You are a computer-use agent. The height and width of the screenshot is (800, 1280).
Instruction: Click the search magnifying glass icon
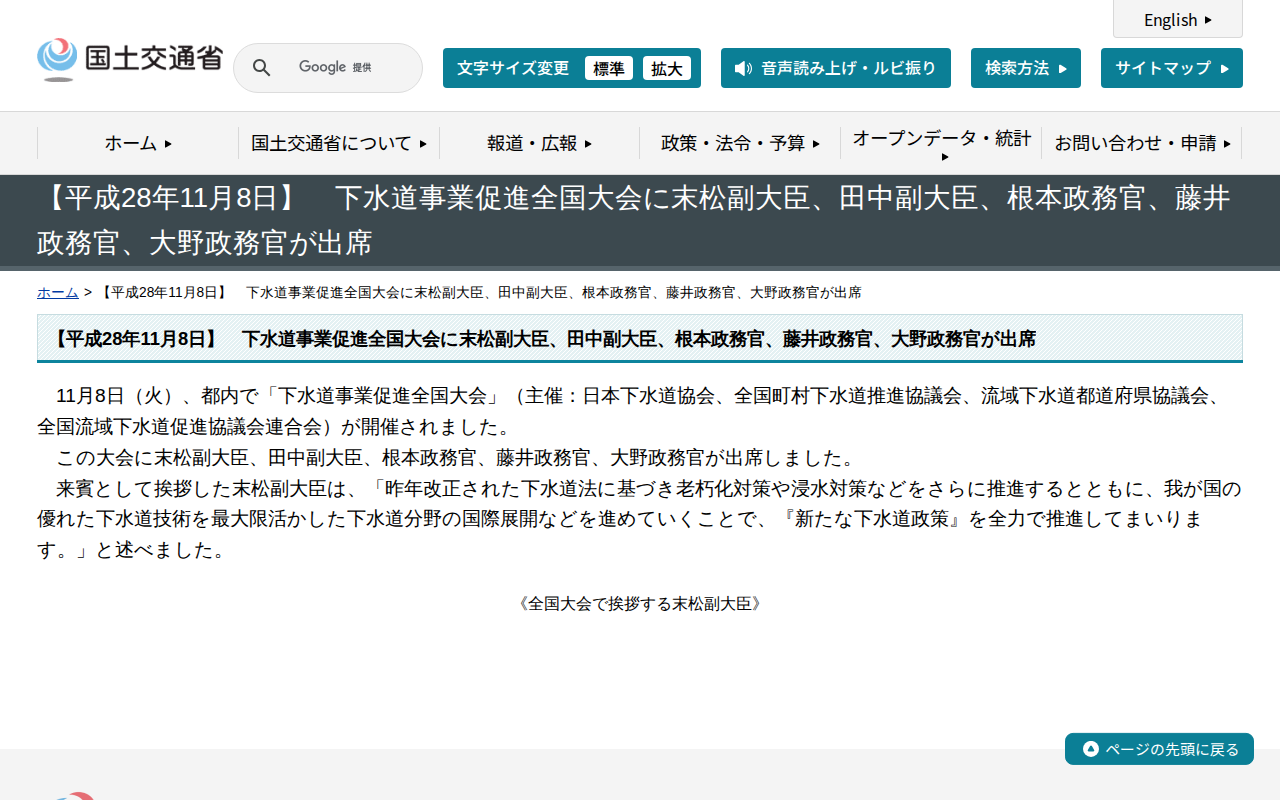pos(261,67)
